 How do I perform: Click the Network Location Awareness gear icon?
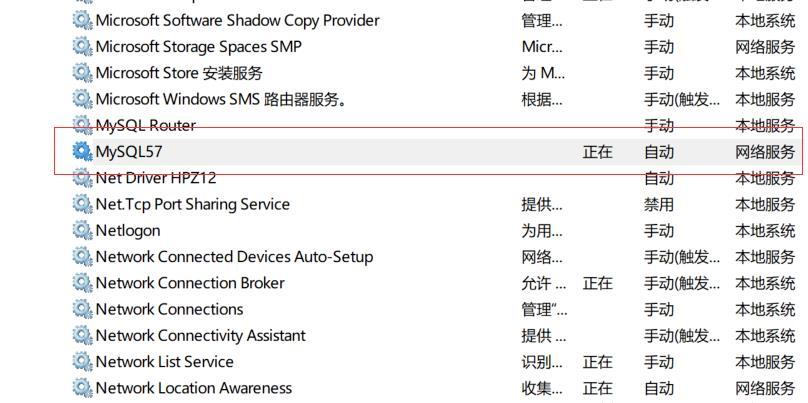(82, 388)
